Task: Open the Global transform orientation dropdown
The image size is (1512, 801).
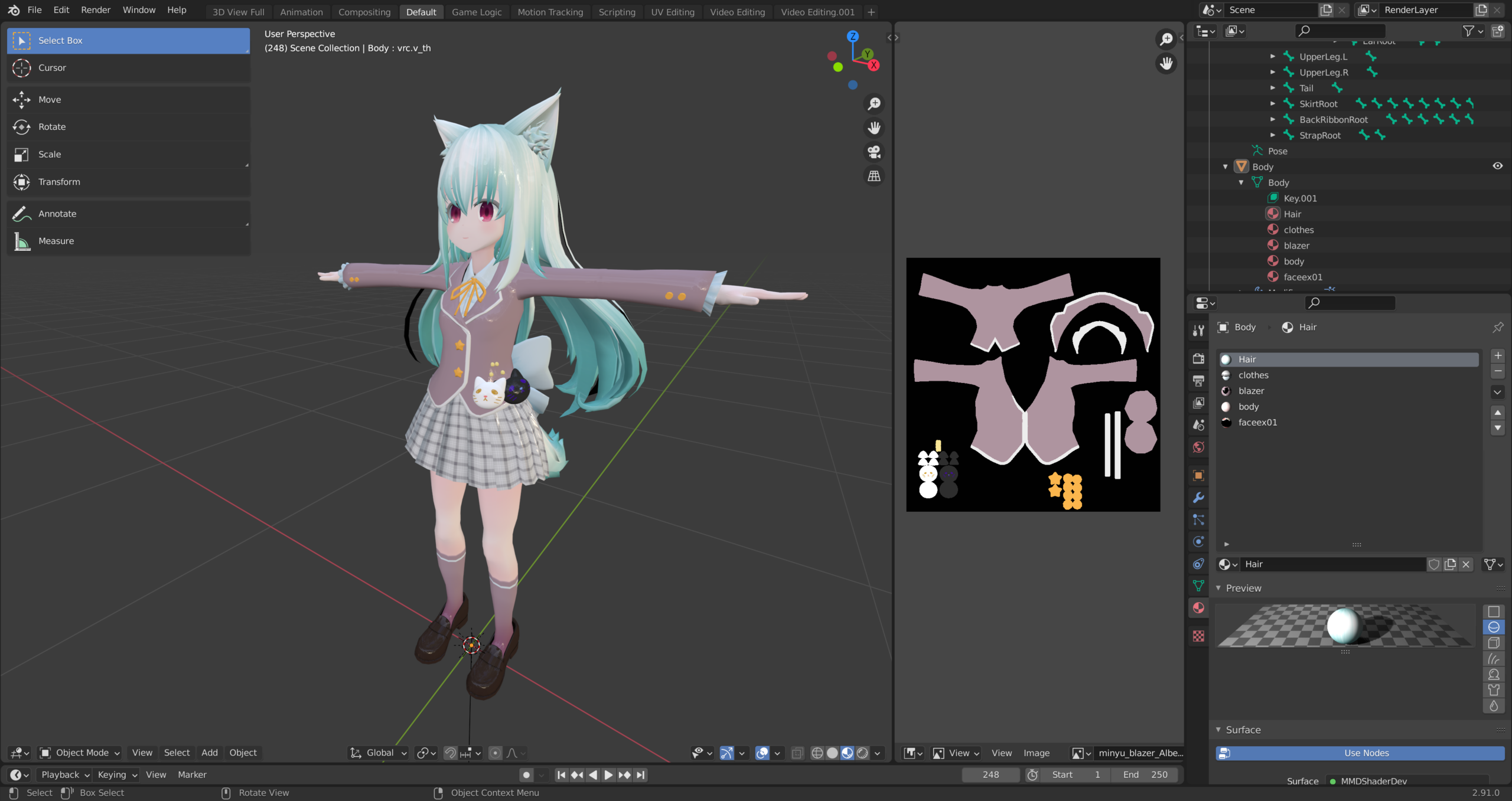Action: (379, 753)
